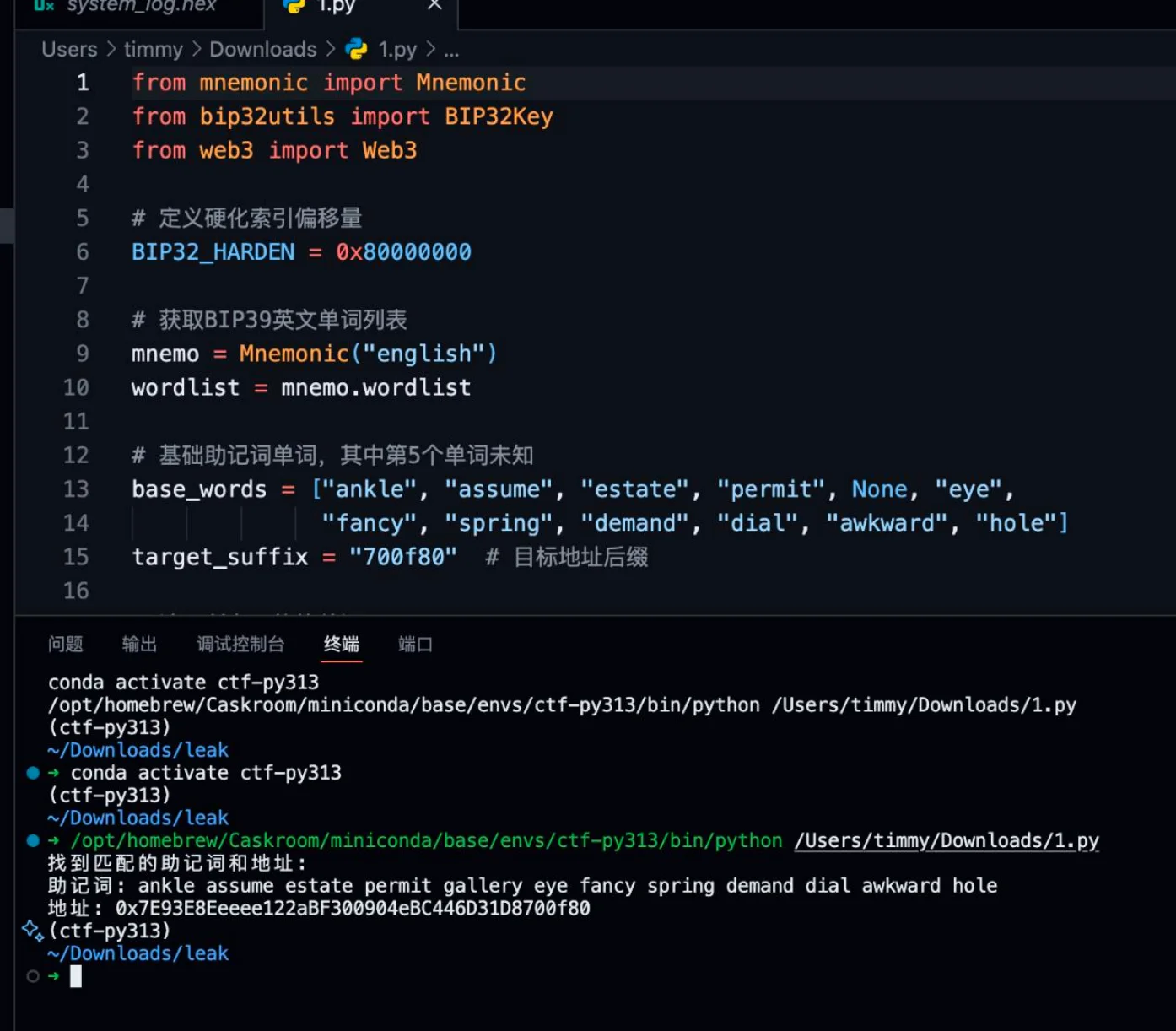1176x1031 pixels.
Task: Click the hollow circle marker at current prompt
Action: click(x=33, y=976)
